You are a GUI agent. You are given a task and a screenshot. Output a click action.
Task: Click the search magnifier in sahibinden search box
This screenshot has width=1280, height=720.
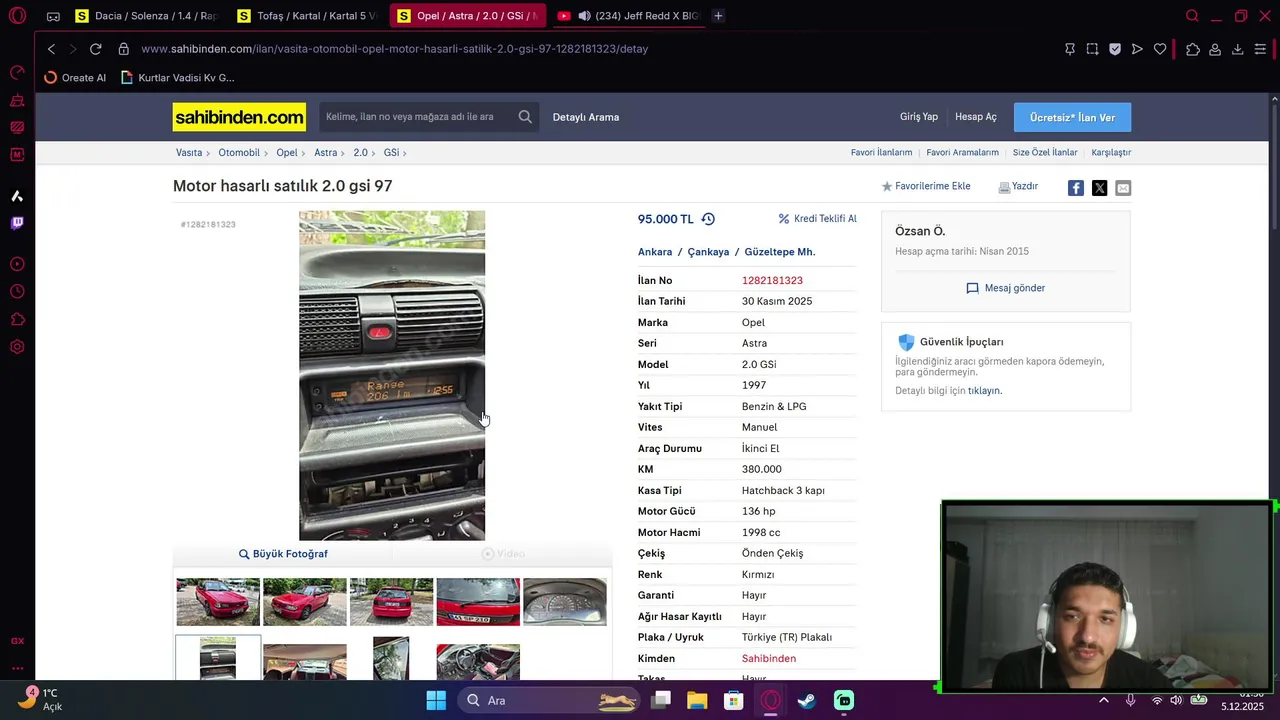click(x=525, y=117)
